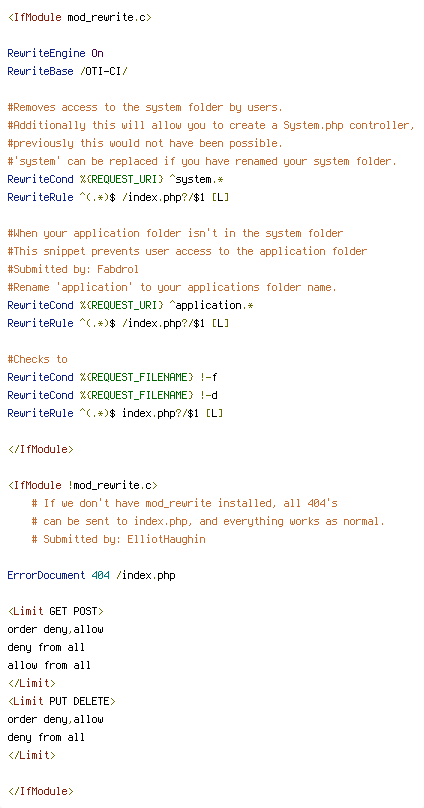Click the ErrorDocument 404 /index.php line
Screen dimensions: 424x808
coord(91,576)
